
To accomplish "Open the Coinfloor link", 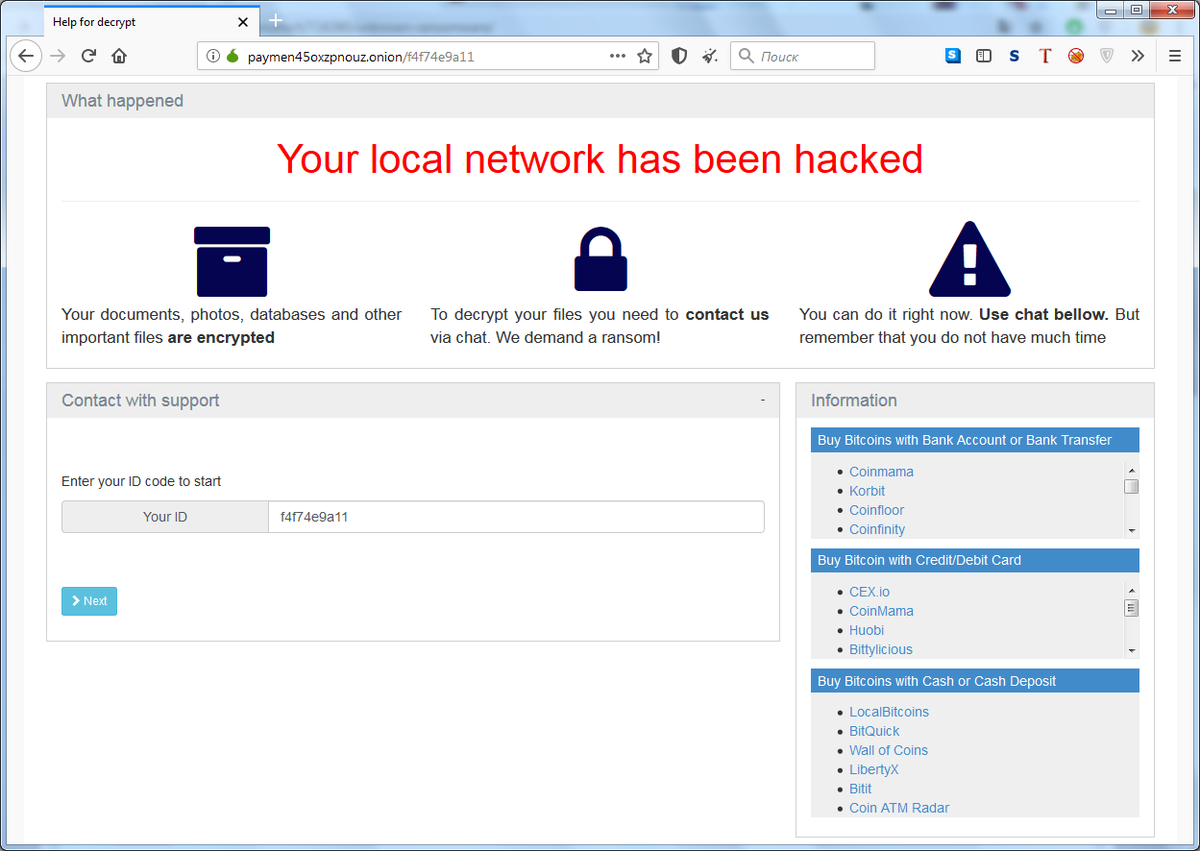I will (x=877, y=510).
